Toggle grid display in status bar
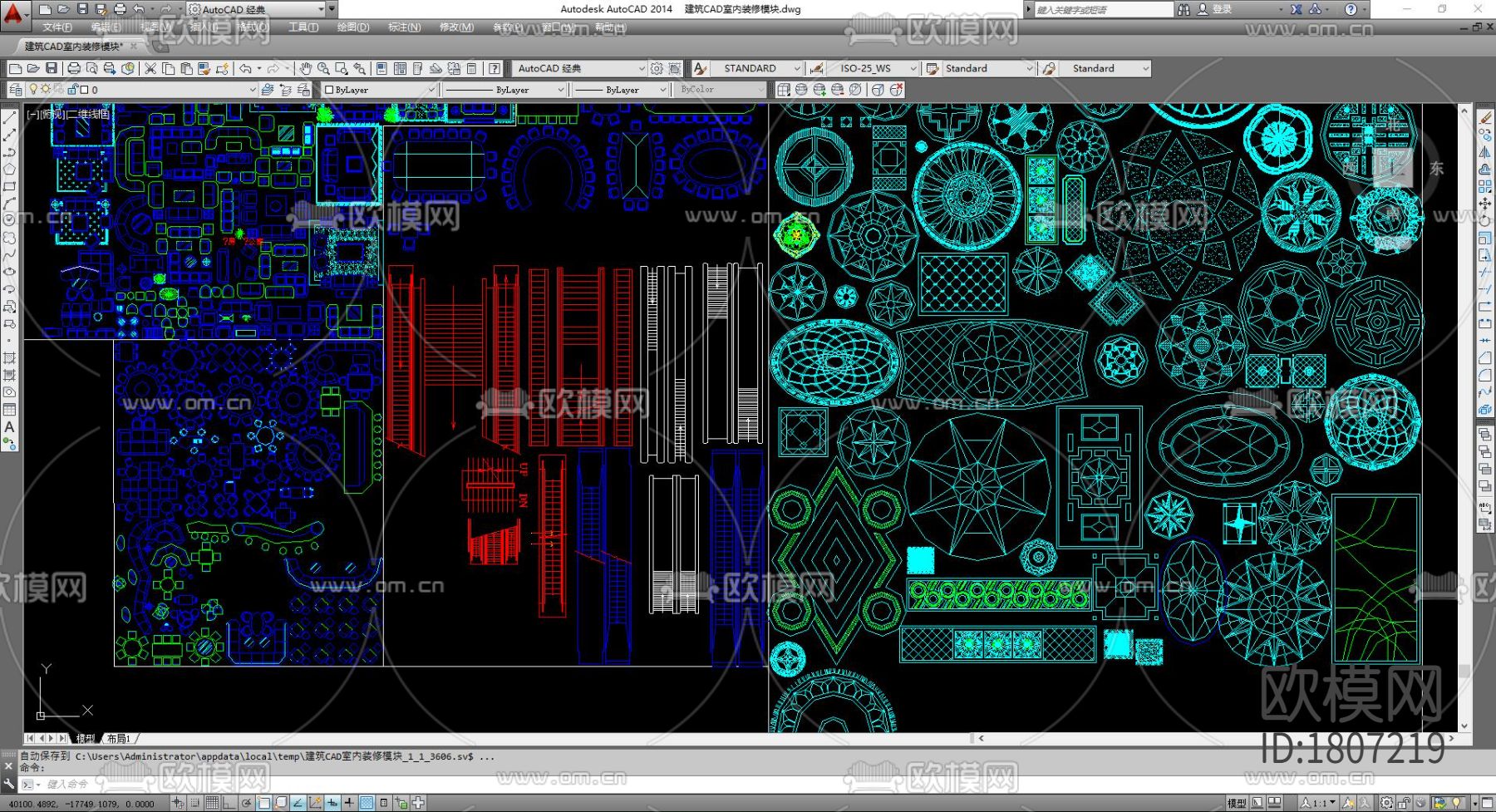 [x=212, y=803]
